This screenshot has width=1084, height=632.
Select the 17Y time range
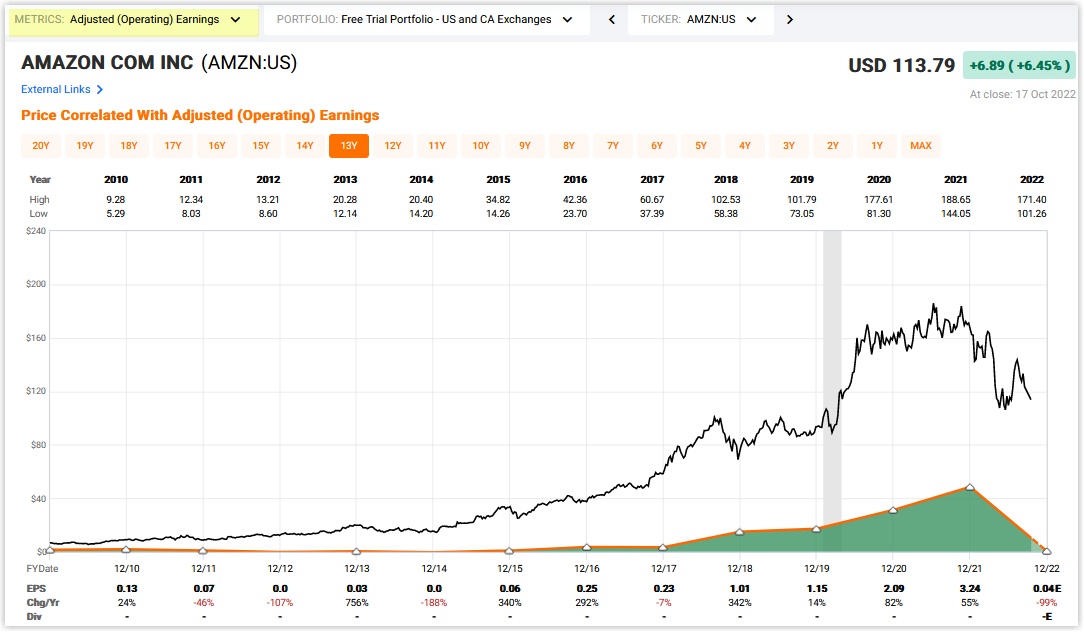click(173, 146)
